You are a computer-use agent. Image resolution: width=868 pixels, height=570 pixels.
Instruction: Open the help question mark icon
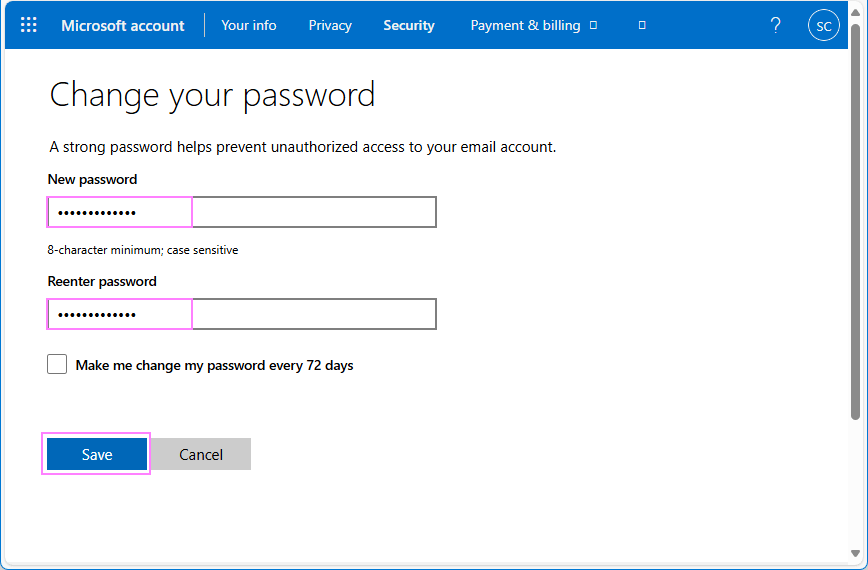click(x=776, y=25)
